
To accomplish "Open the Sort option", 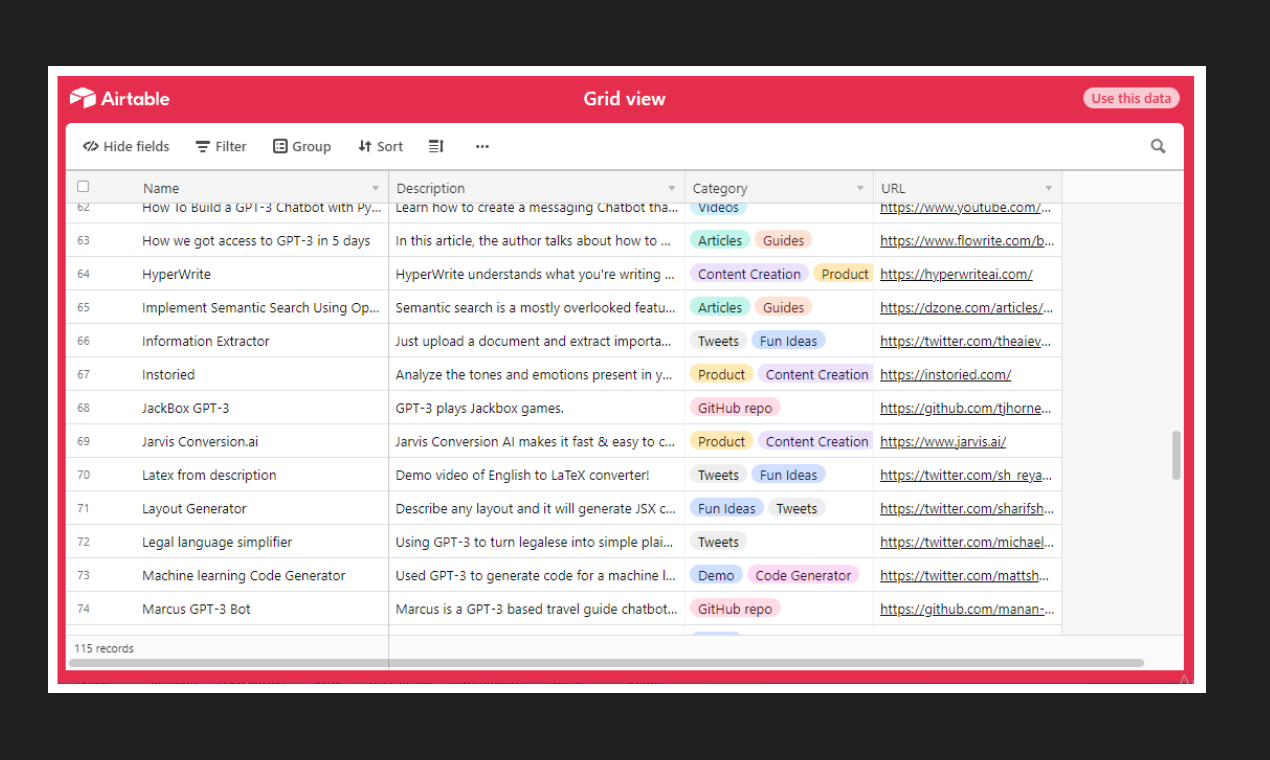I will point(381,146).
